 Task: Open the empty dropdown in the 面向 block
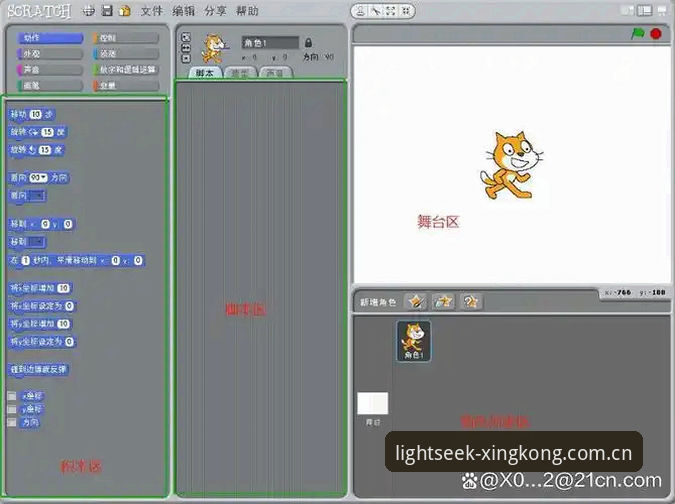[x=37, y=196]
